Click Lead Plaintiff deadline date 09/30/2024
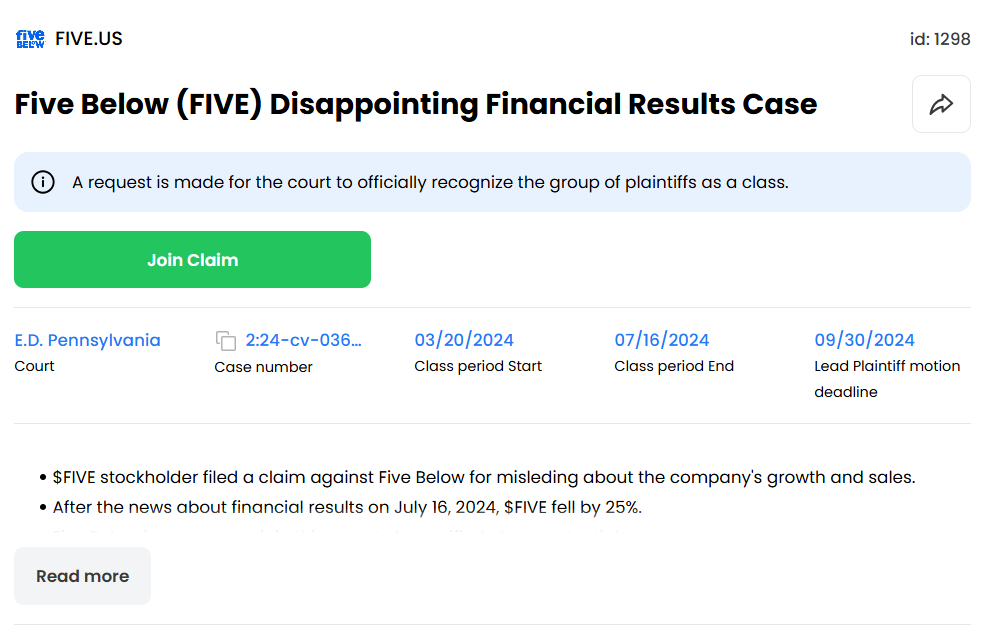 tap(864, 340)
